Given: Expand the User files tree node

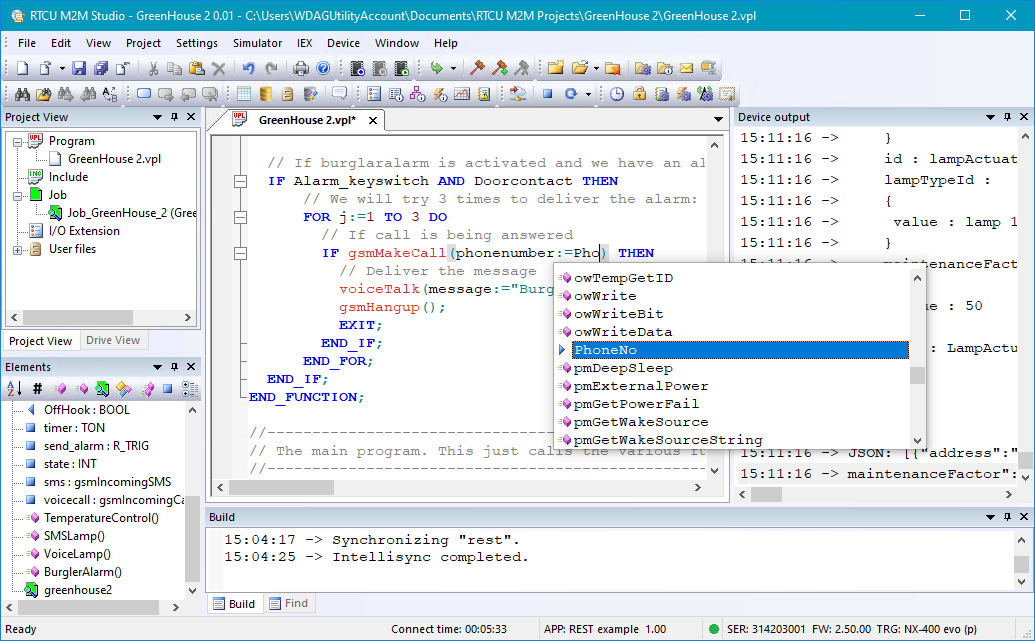Looking at the screenshot, I should [x=18, y=249].
